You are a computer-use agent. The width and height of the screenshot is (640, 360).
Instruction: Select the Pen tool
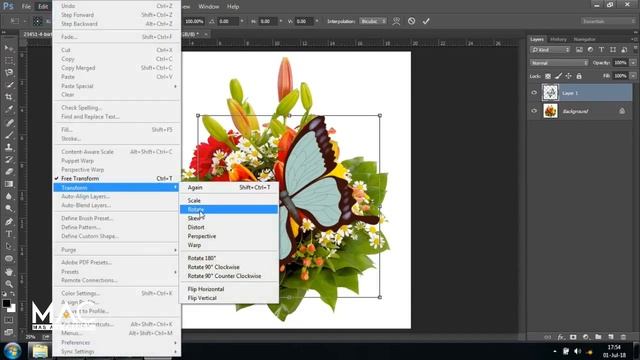pos(9,222)
